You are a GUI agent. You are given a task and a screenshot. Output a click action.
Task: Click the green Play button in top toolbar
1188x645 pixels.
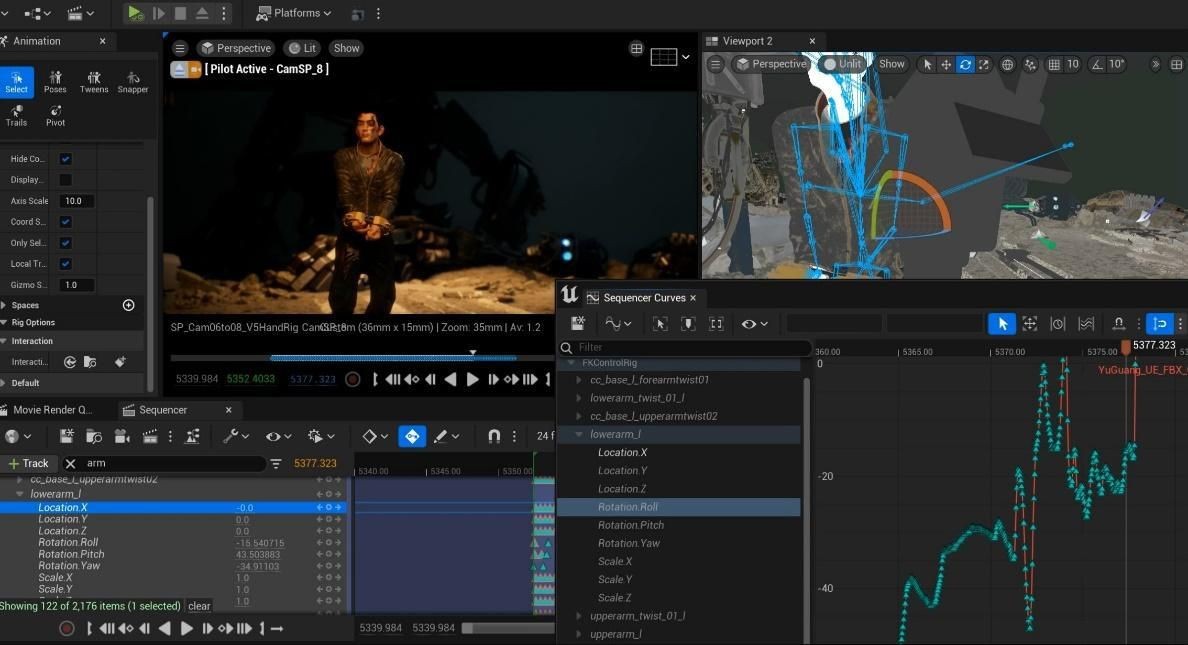(x=135, y=13)
